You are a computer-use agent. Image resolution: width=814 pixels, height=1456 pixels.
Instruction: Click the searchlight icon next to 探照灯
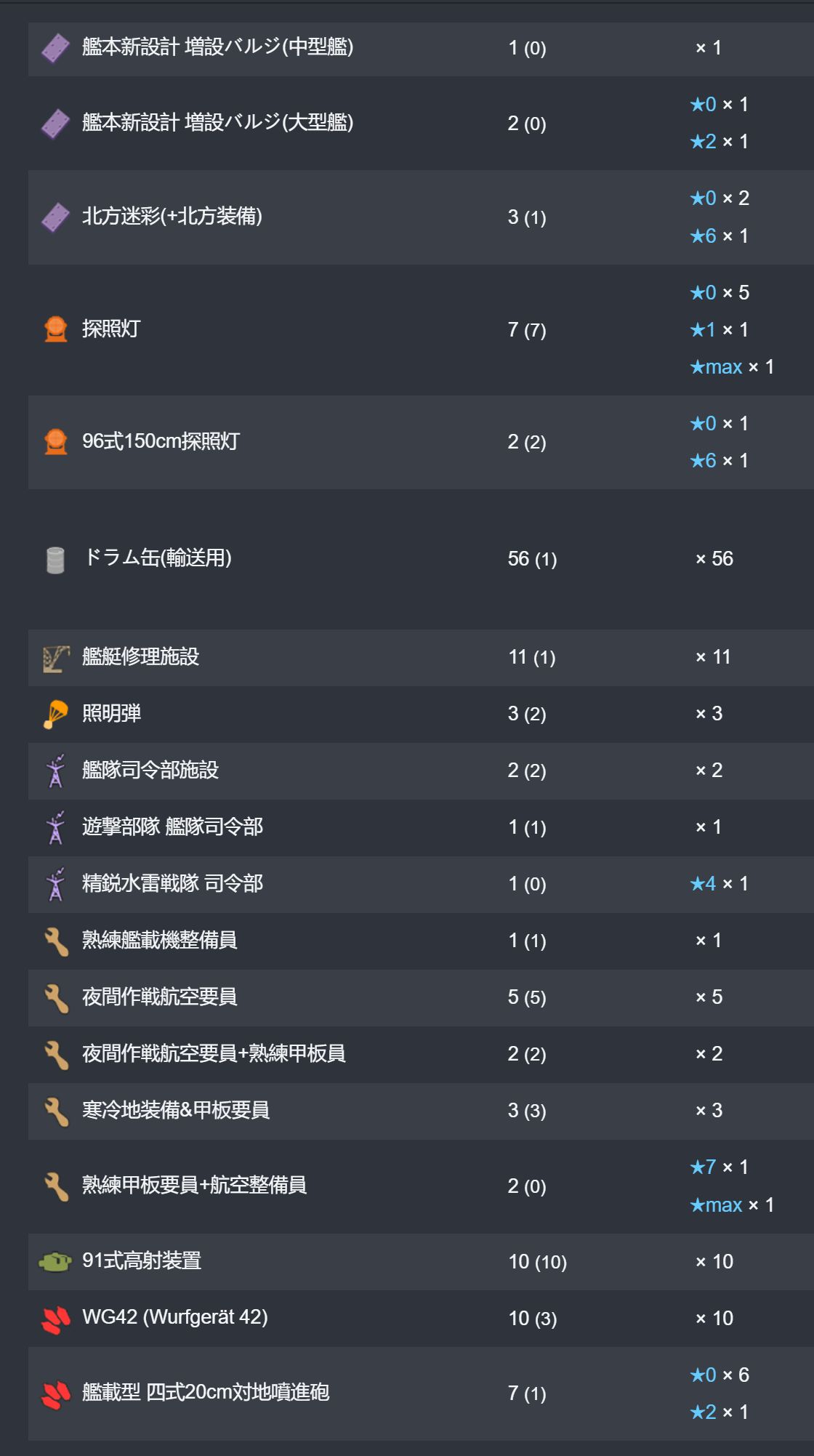pyautogui.click(x=55, y=329)
